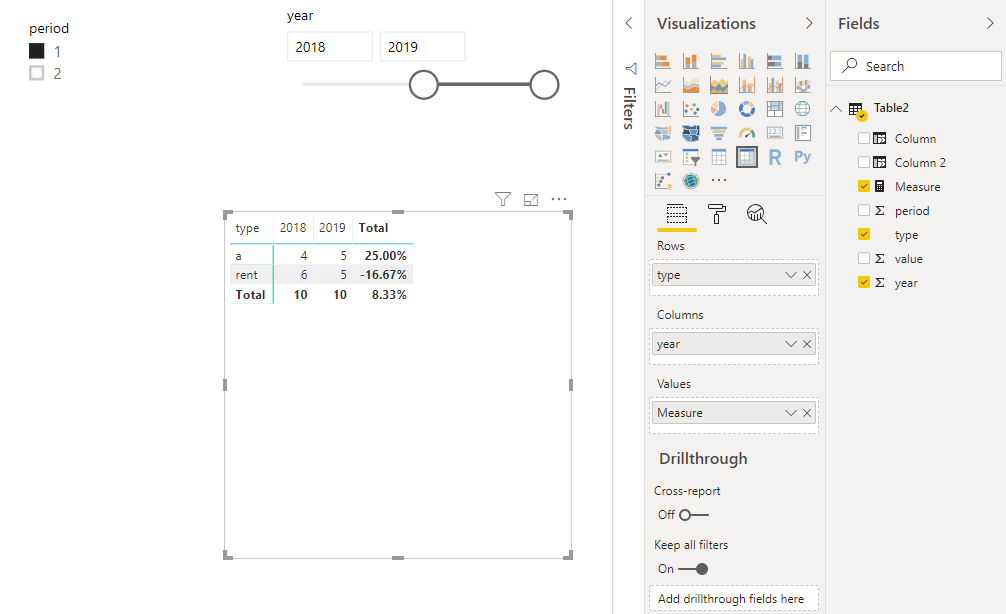1006x614 pixels.
Task: Select the ArcGIS Maps visual
Action: point(691,181)
